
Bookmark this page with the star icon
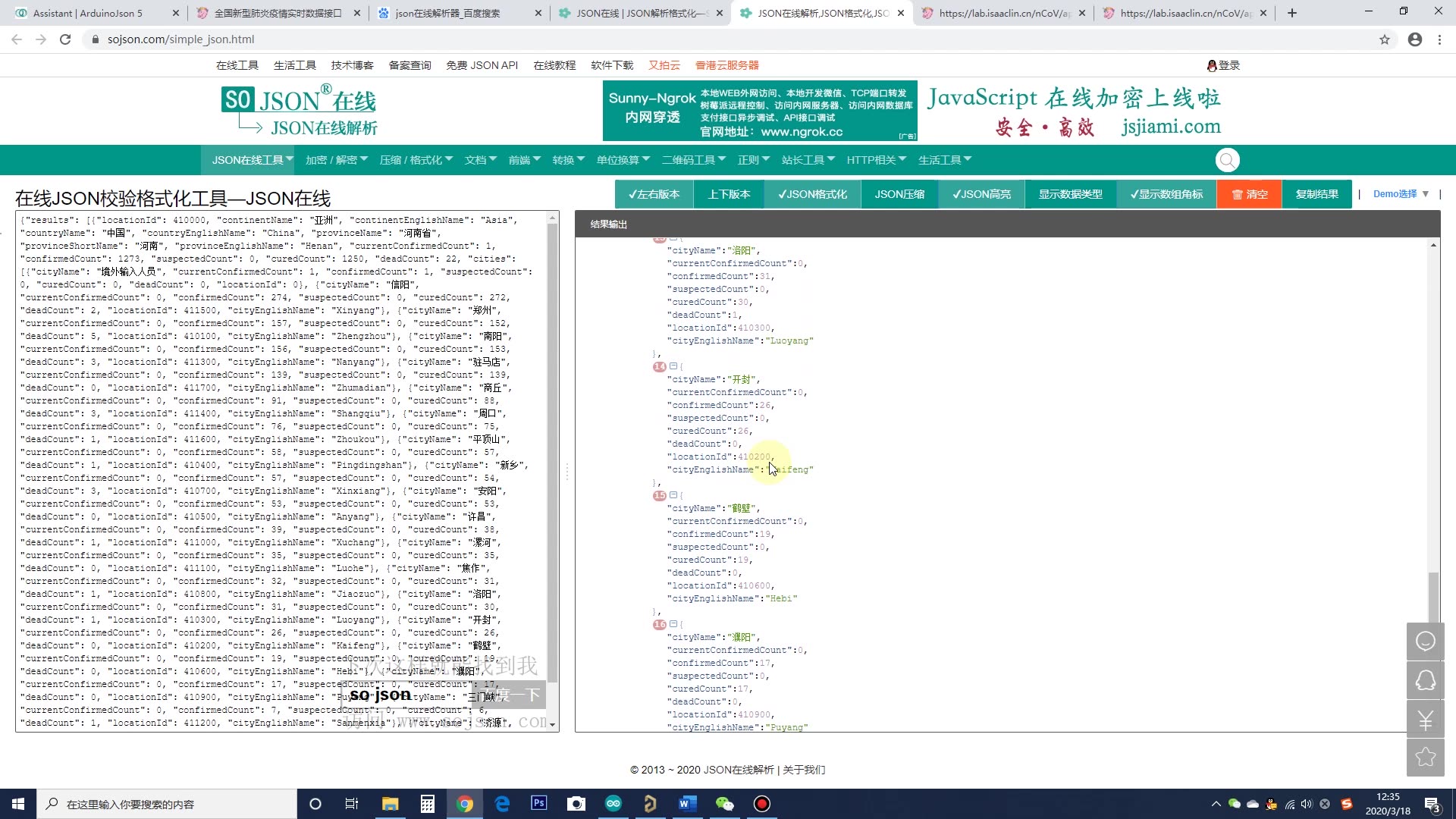(1385, 39)
